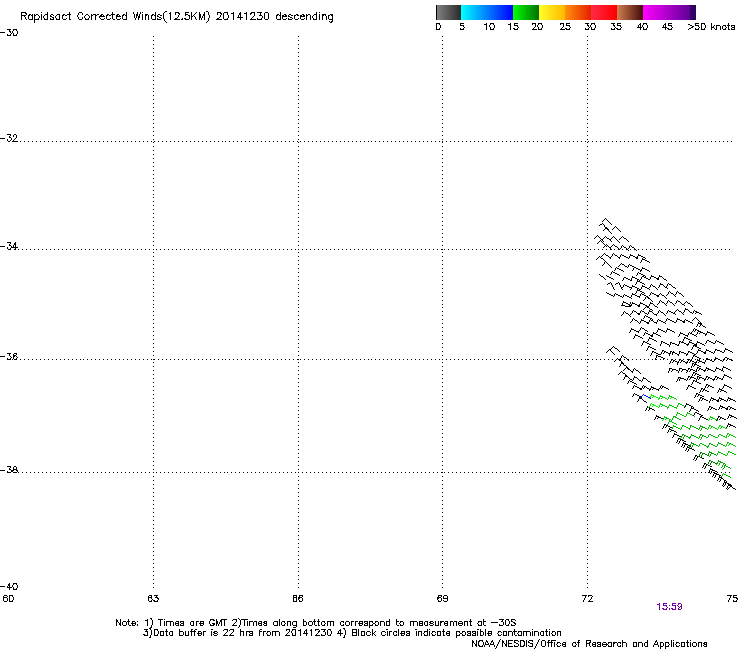
Task: Click the '25' colorbar tick label
Action: pos(565,27)
